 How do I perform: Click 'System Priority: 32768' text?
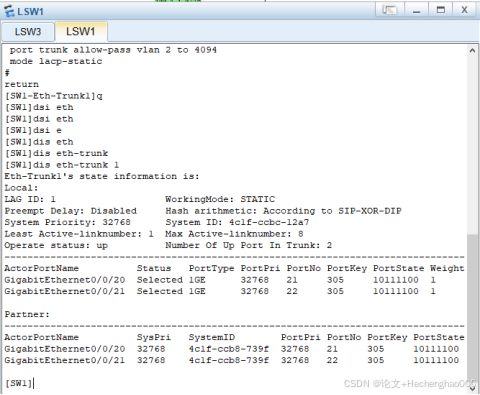click(67, 222)
